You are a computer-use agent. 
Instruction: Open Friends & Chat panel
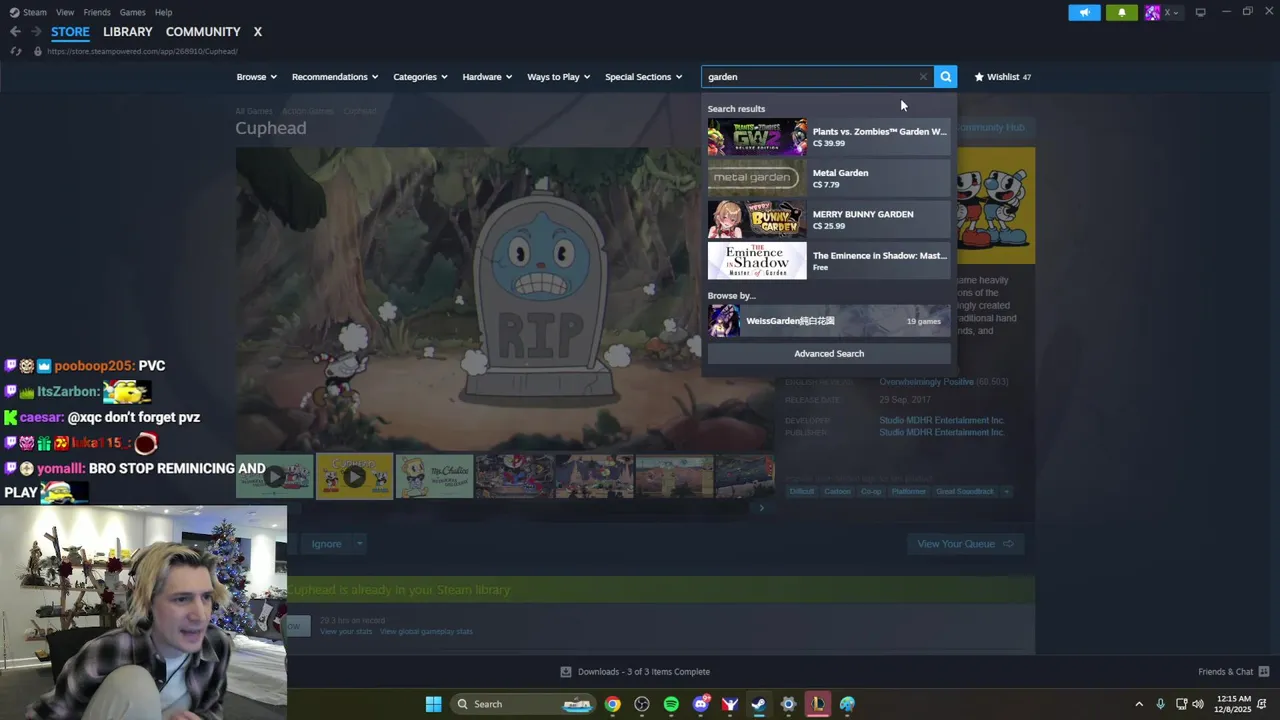click(1234, 672)
